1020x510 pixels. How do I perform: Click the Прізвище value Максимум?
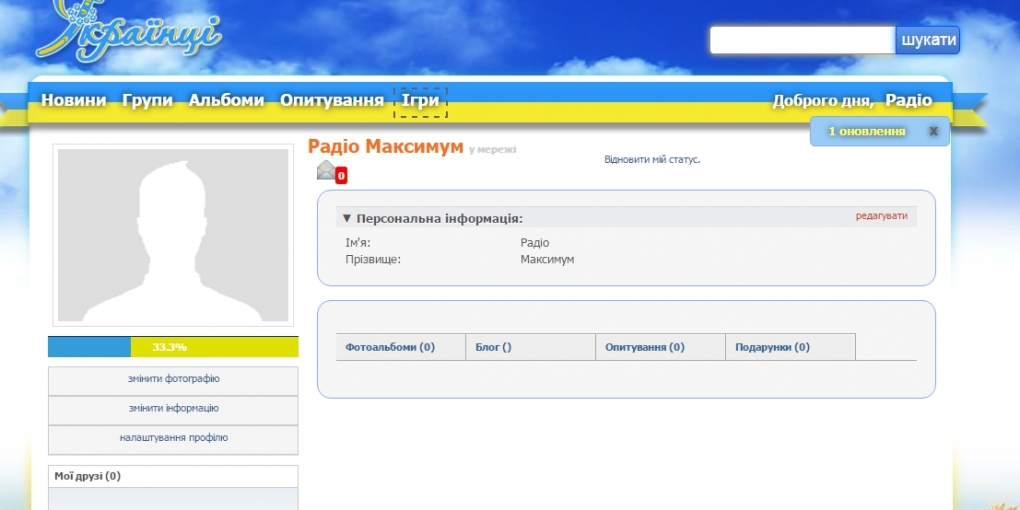[x=547, y=260]
